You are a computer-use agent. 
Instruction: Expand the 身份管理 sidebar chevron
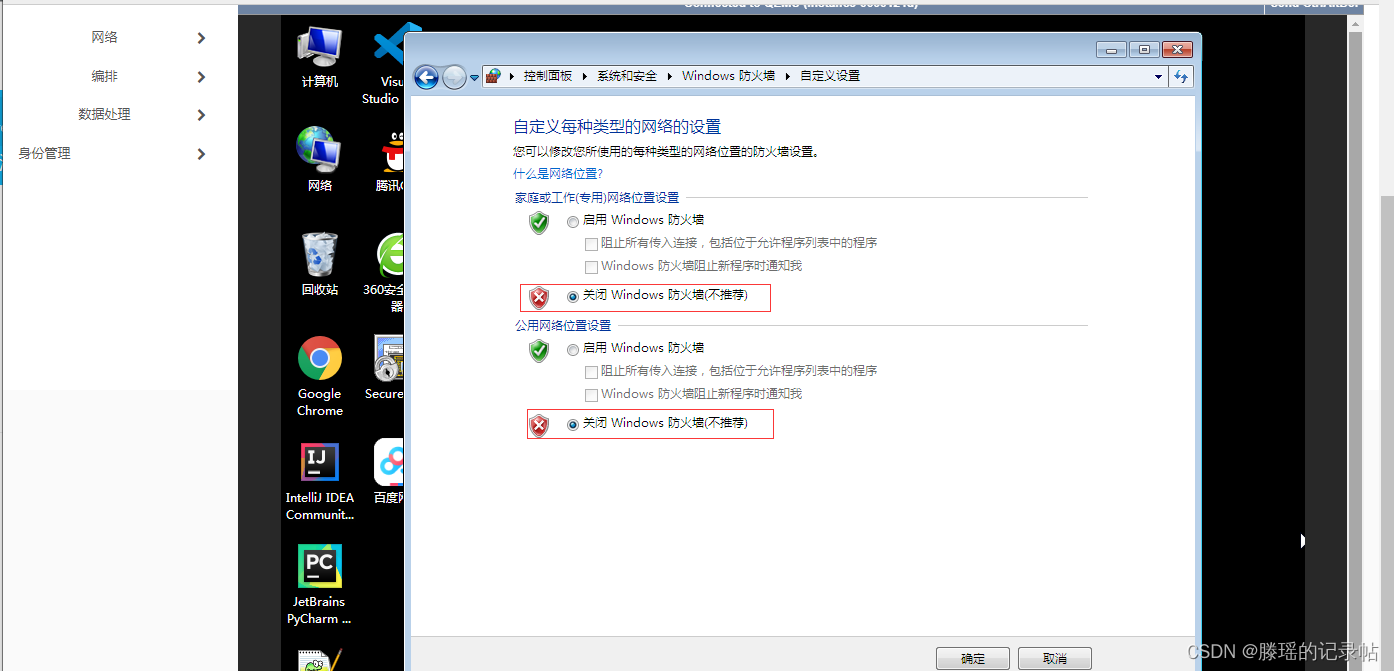[201, 154]
